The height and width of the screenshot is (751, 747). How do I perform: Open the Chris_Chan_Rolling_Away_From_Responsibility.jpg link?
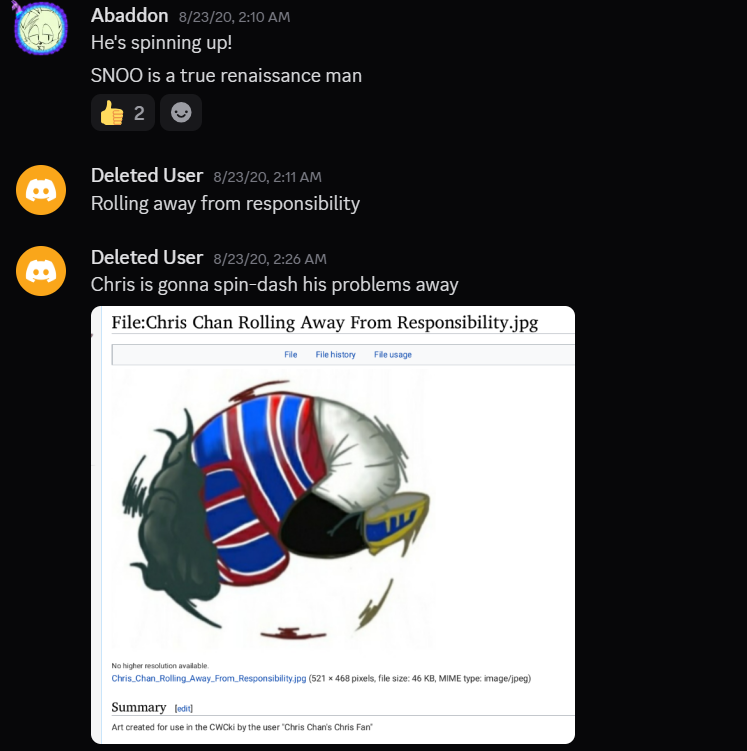coord(209,678)
